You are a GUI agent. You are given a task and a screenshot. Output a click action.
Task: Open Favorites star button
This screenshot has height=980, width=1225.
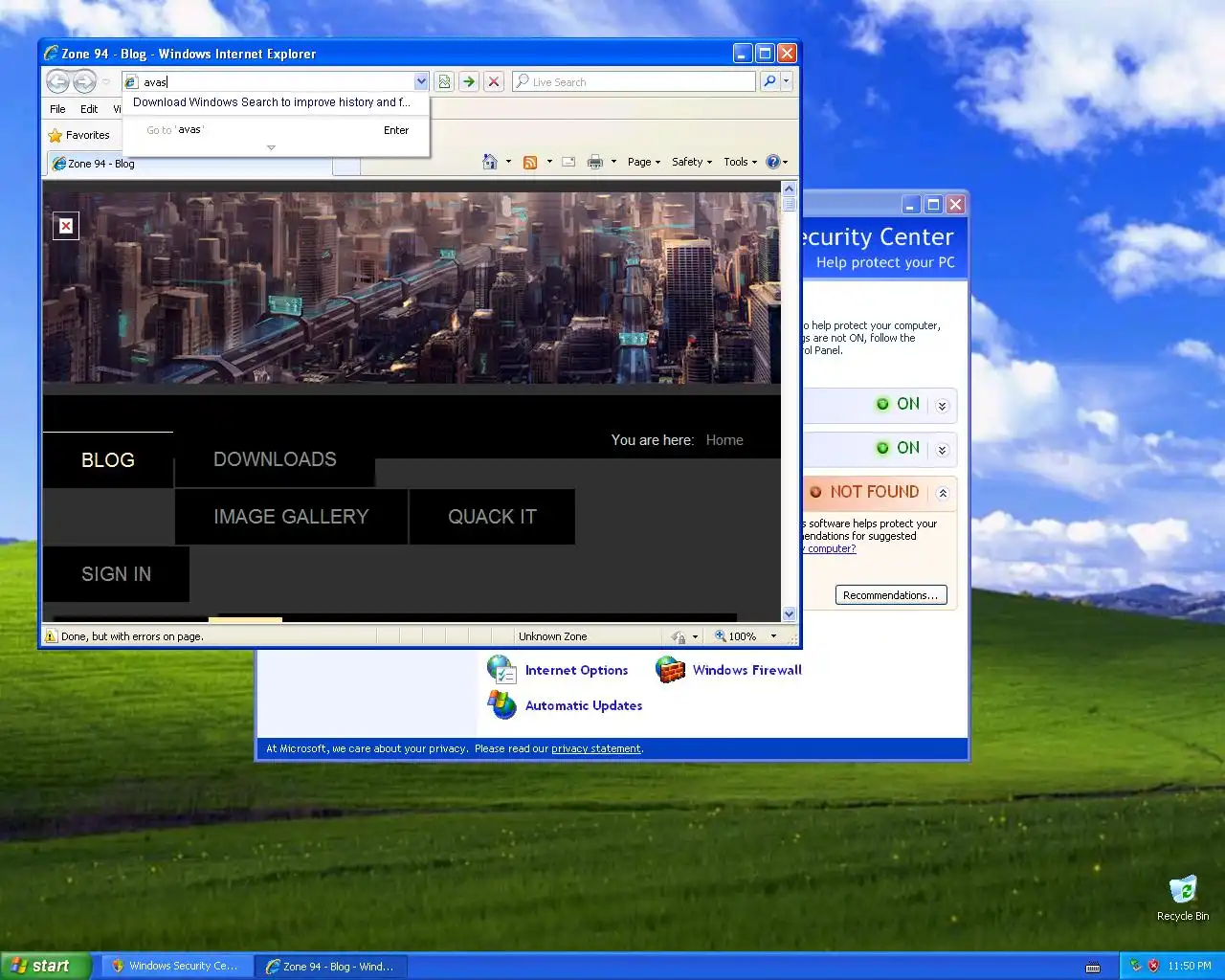[79, 135]
